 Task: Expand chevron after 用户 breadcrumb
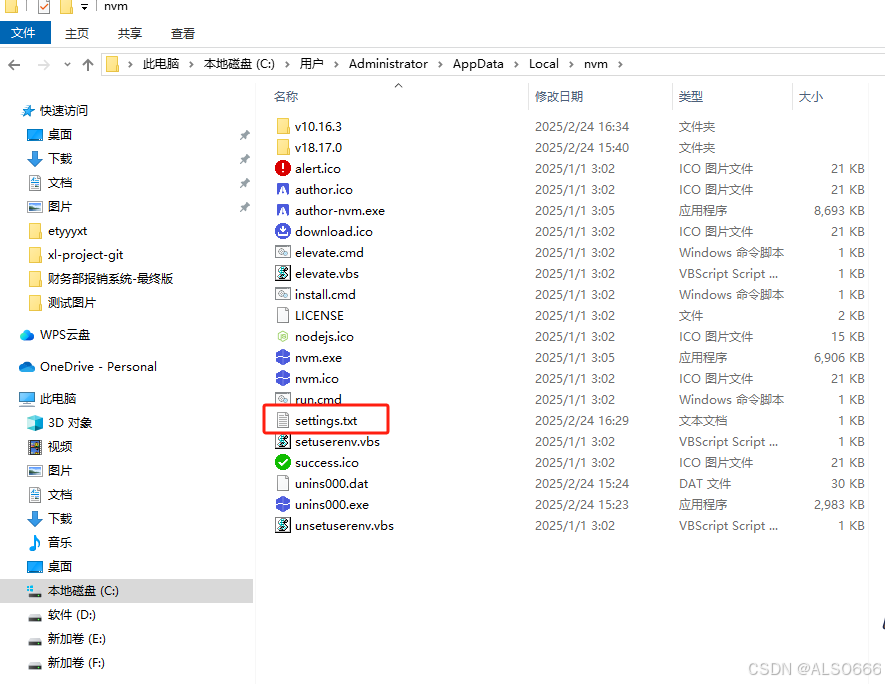click(336, 64)
